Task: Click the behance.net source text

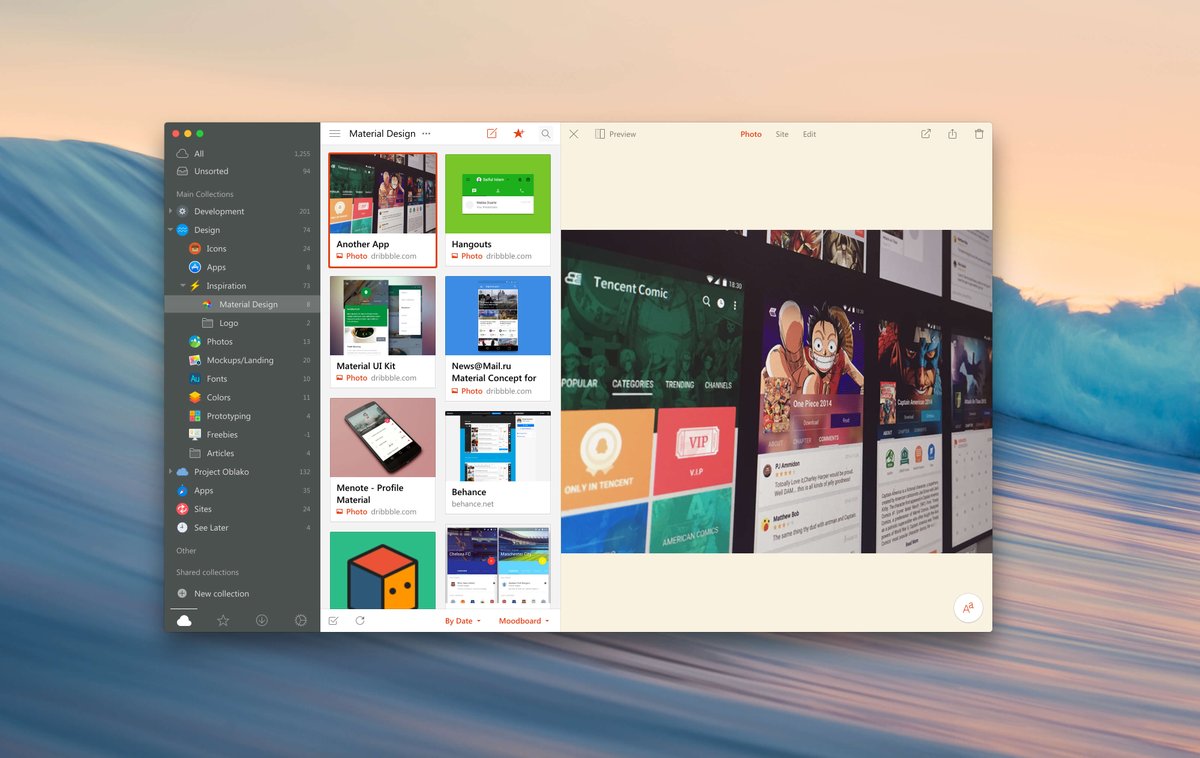Action: point(473,504)
